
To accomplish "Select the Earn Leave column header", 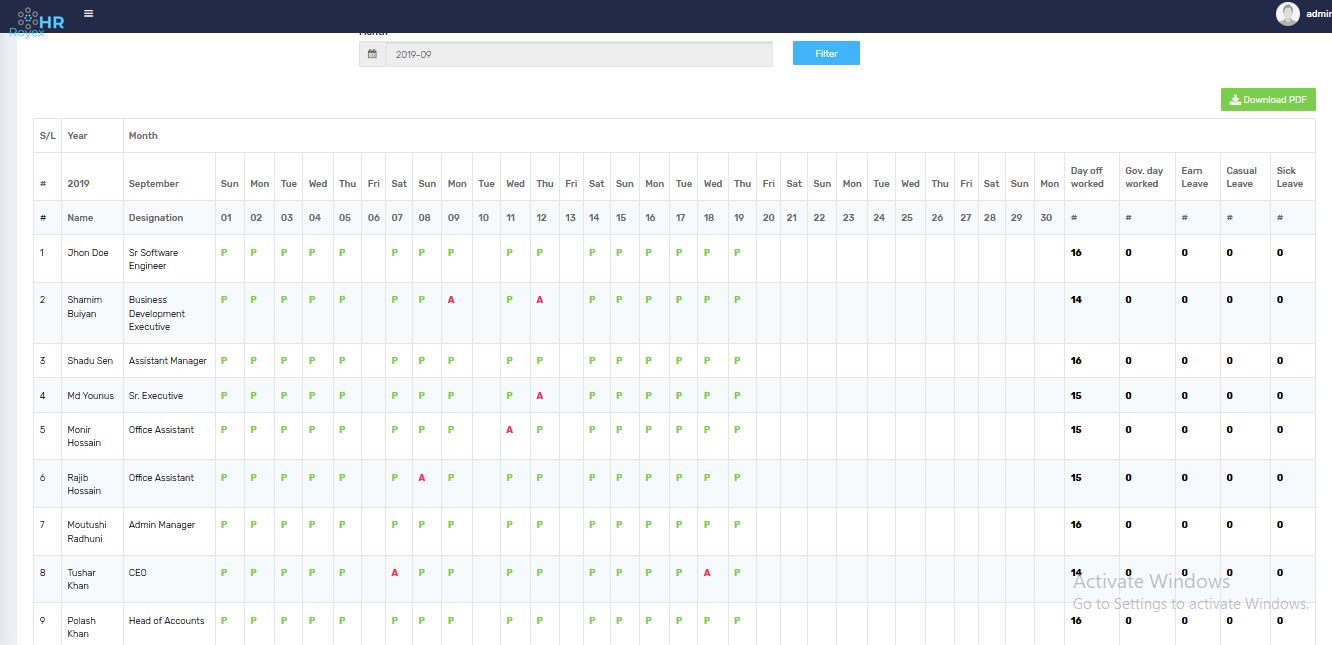I will click(1194, 177).
